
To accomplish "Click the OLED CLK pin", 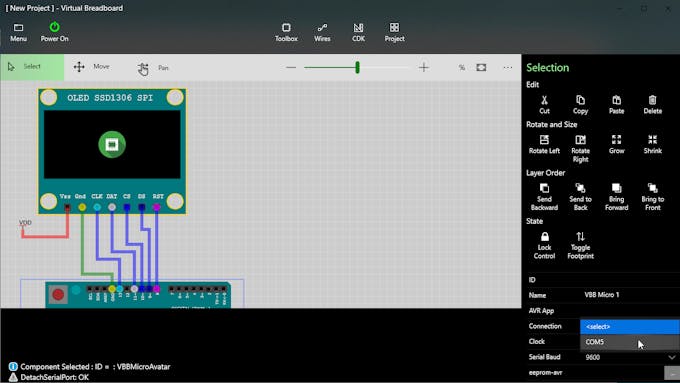I will point(97,207).
